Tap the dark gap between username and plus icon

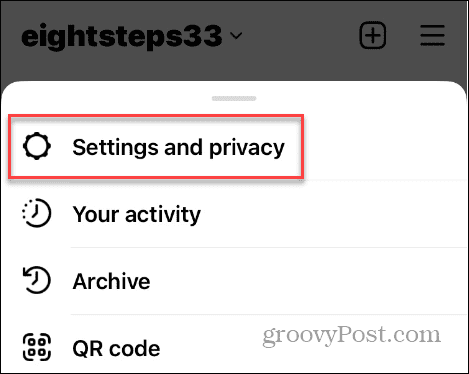click(x=300, y=35)
